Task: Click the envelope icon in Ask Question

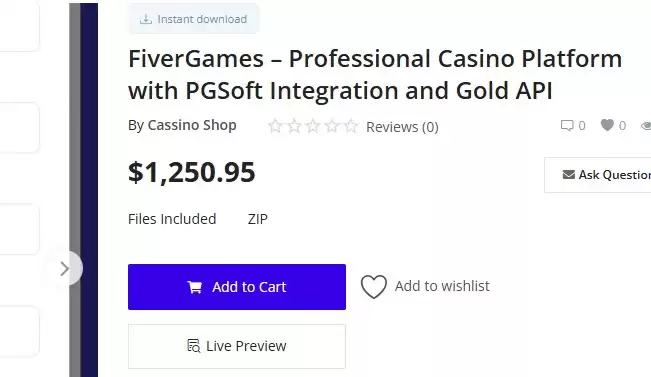Action: (x=568, y=174)
